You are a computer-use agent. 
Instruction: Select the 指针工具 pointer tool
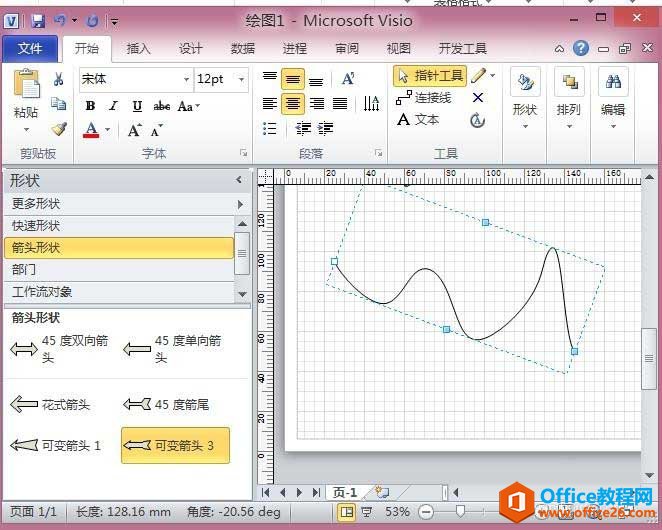pyautogui.click(x=430, y=76)
